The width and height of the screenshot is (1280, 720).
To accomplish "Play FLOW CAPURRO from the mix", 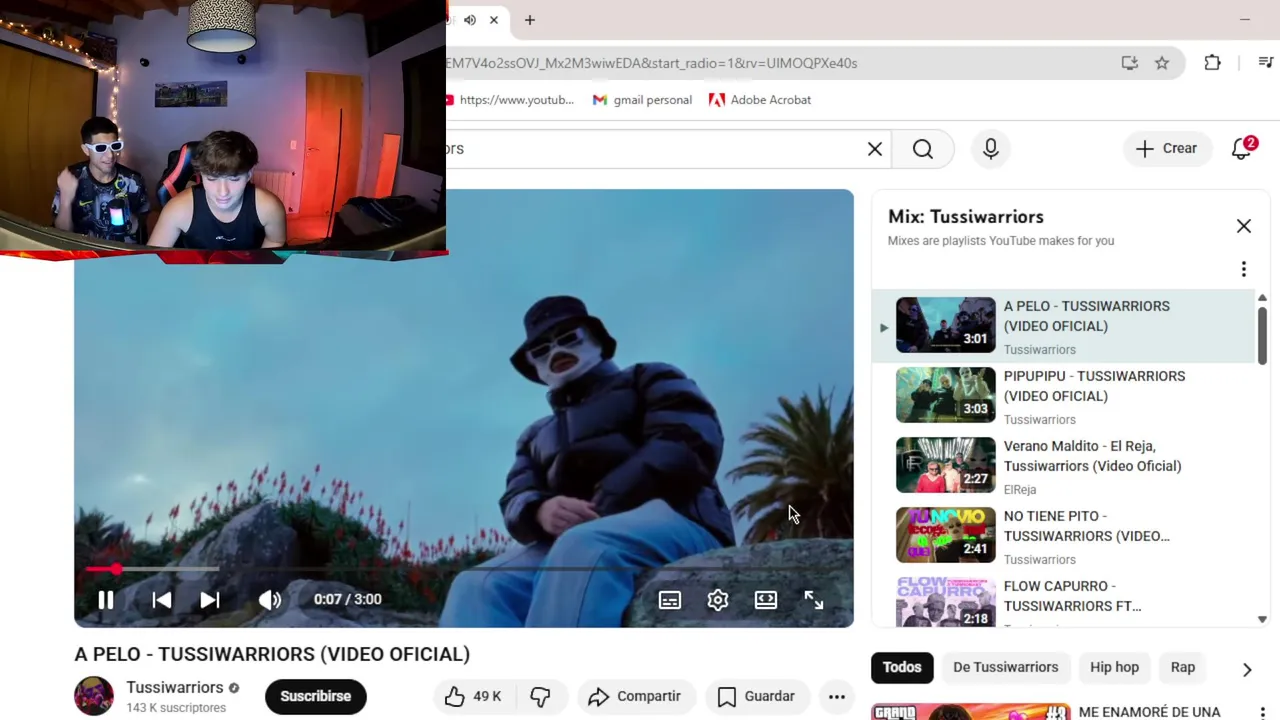I will 1063,600.
